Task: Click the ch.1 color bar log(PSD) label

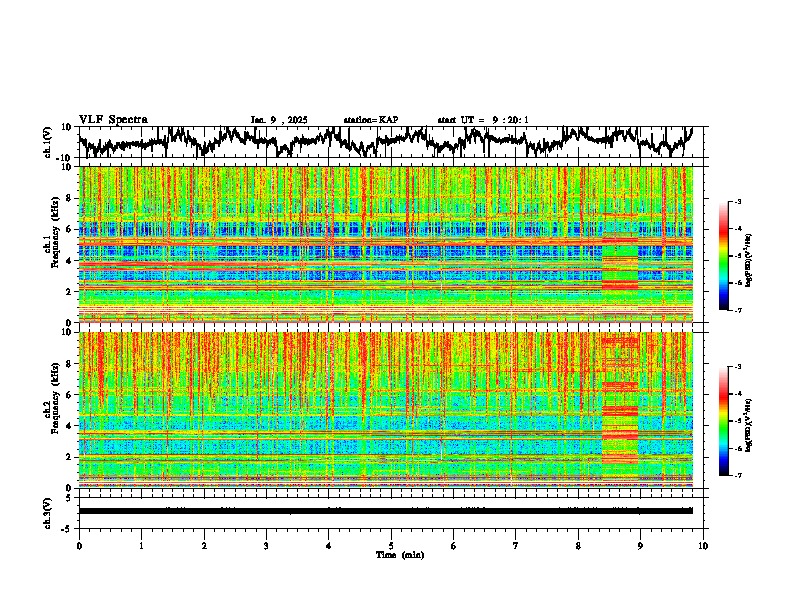Action: 749,261
